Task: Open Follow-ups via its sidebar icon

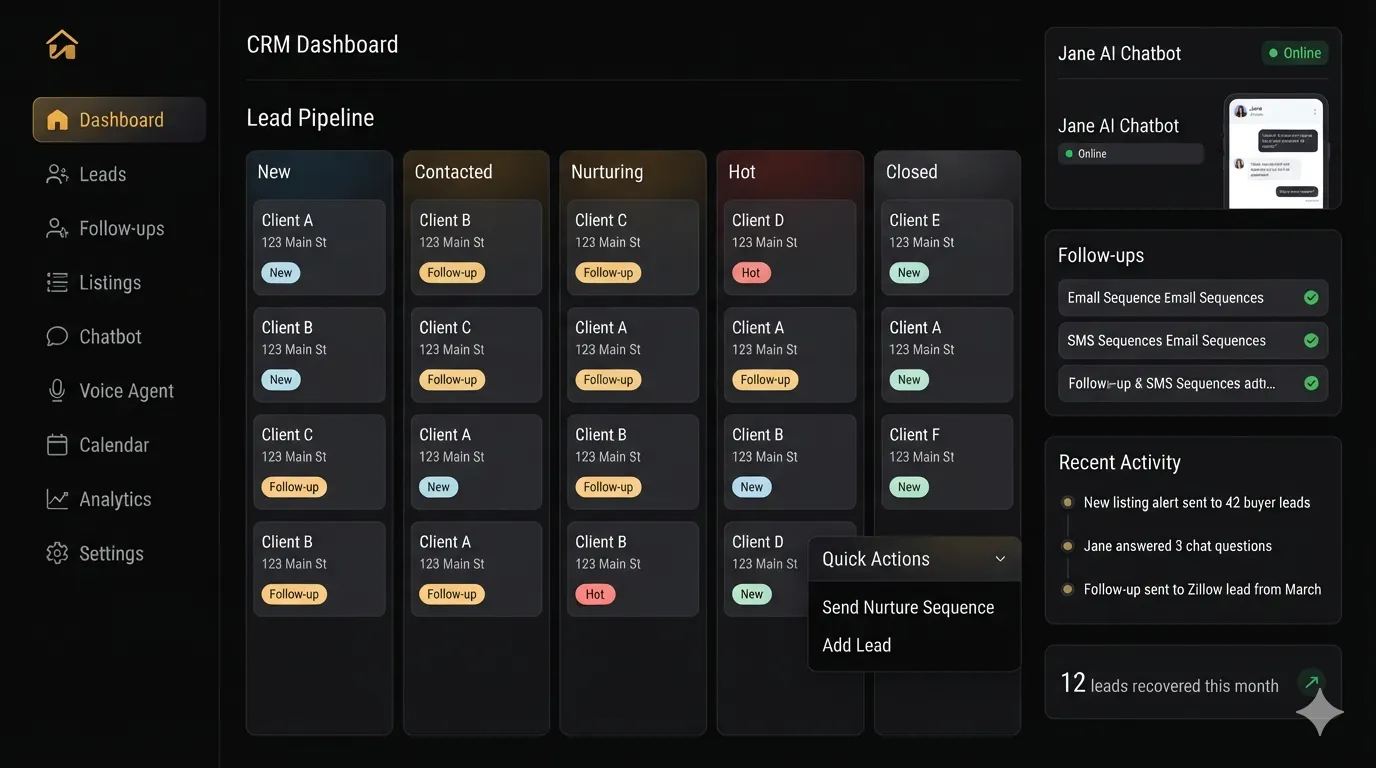Action: (57, 228)
